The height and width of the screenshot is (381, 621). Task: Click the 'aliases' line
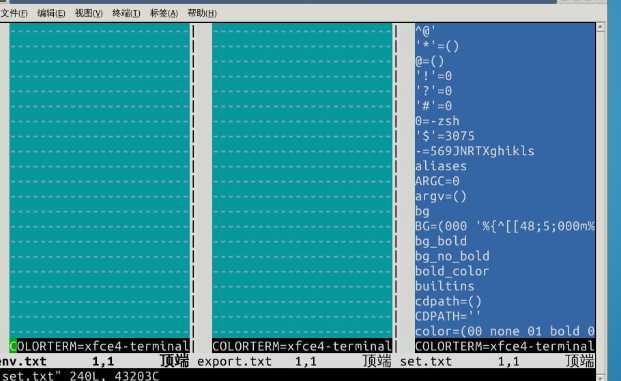[x=441, y=166]
